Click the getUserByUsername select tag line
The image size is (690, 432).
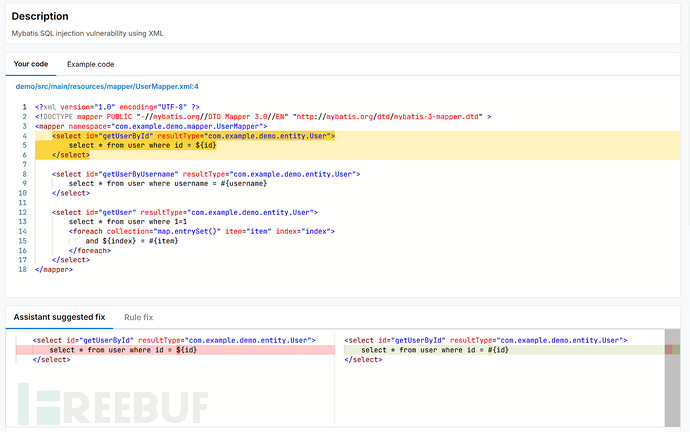pos(205,174)
